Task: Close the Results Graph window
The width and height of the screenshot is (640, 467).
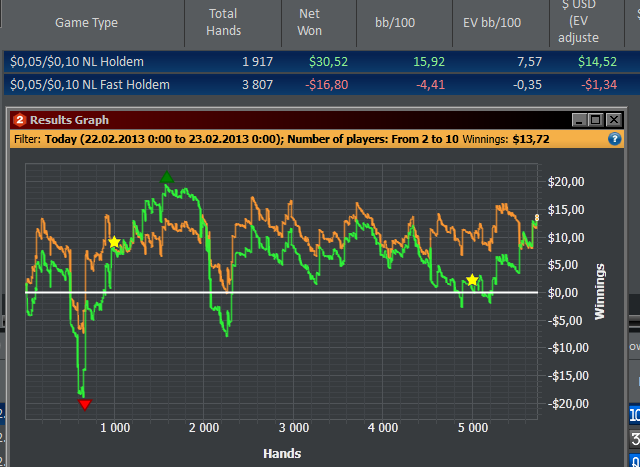Action: (615, 120)
